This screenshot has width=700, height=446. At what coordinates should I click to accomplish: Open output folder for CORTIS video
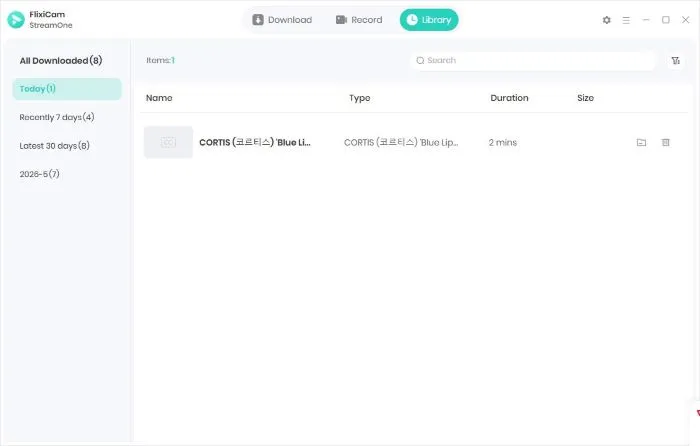point(641,142)
